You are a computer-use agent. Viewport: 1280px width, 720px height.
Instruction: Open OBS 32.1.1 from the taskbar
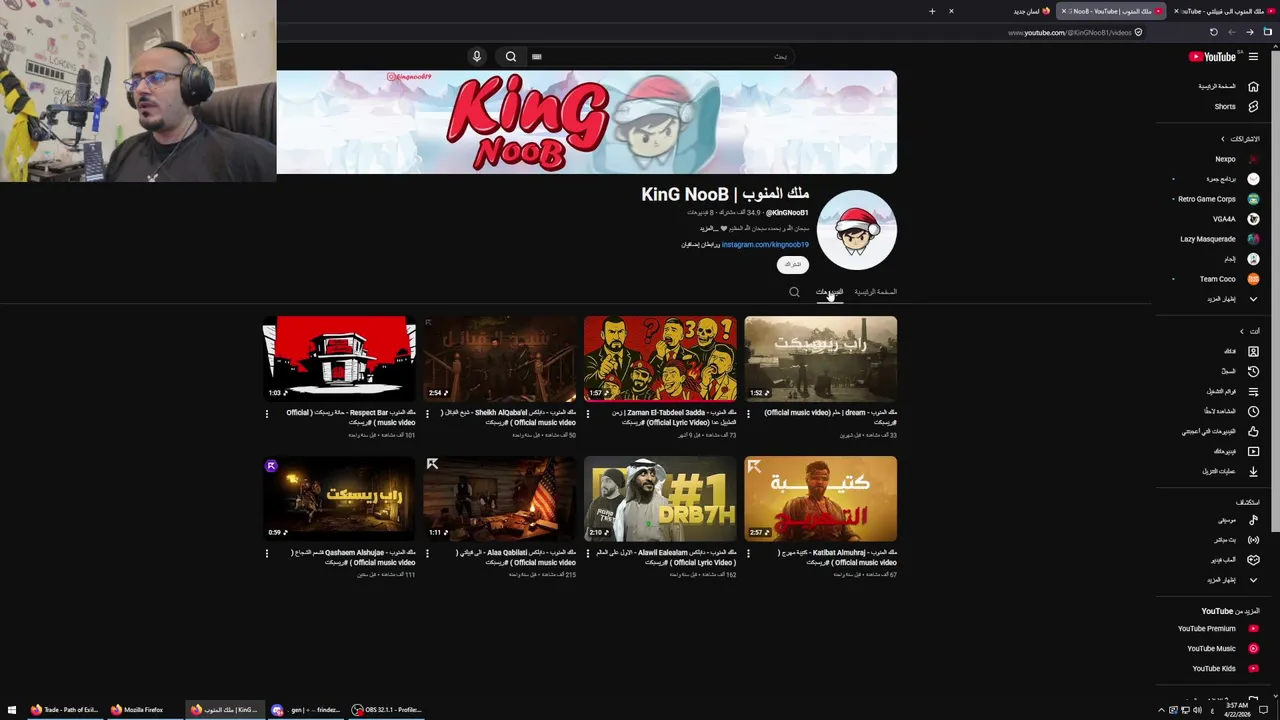(387, 710)
